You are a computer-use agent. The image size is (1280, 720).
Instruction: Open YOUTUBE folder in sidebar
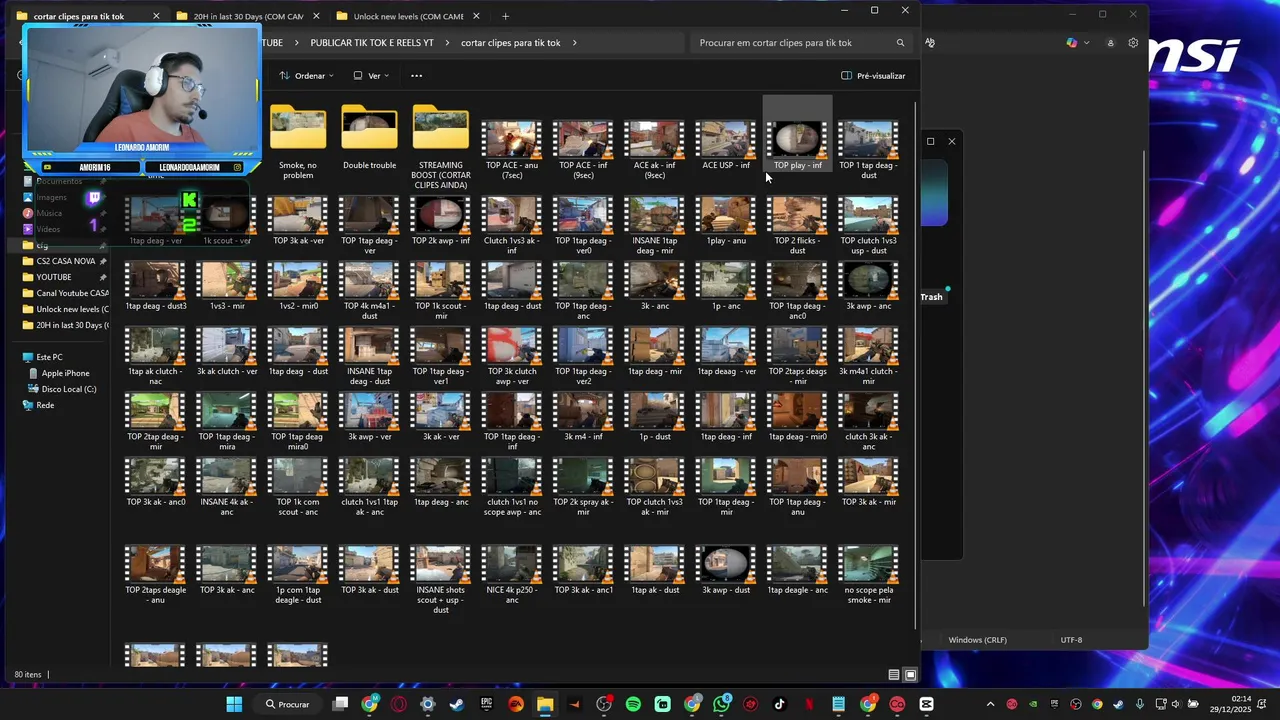click(x=54, y=277)
